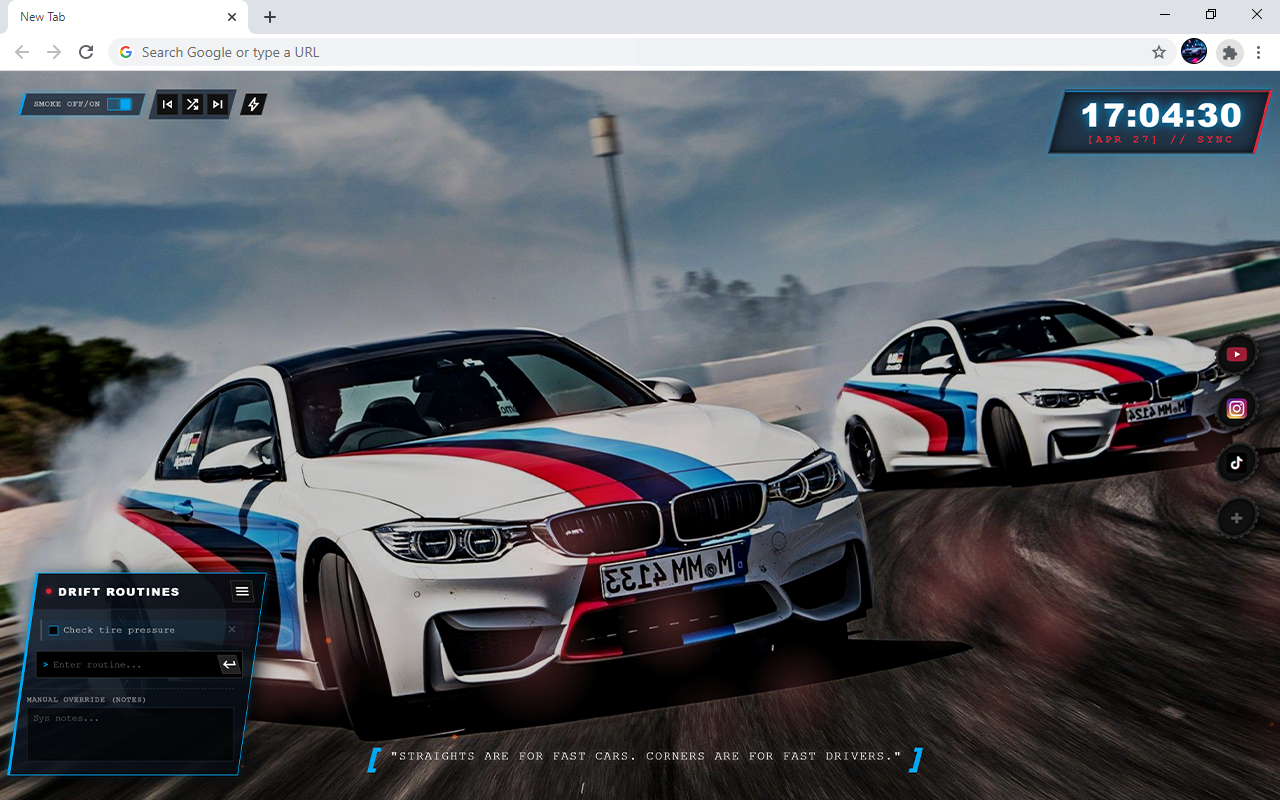Viewport: 1280px width, 800px height.
Task: Click the lightning bolt icon
Action: point(254,104)
